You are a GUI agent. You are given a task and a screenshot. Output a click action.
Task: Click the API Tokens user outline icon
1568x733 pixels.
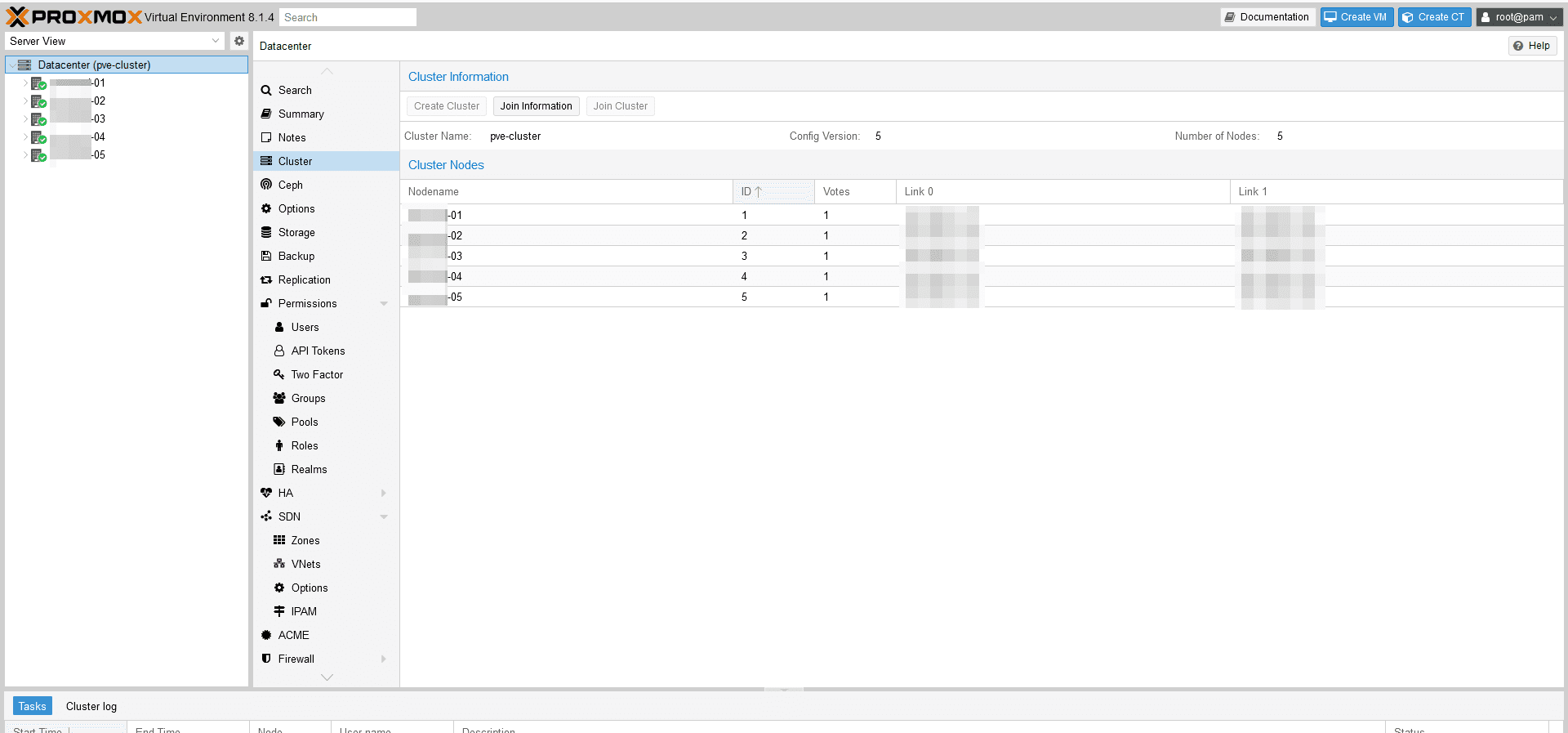tap(279, 351)
